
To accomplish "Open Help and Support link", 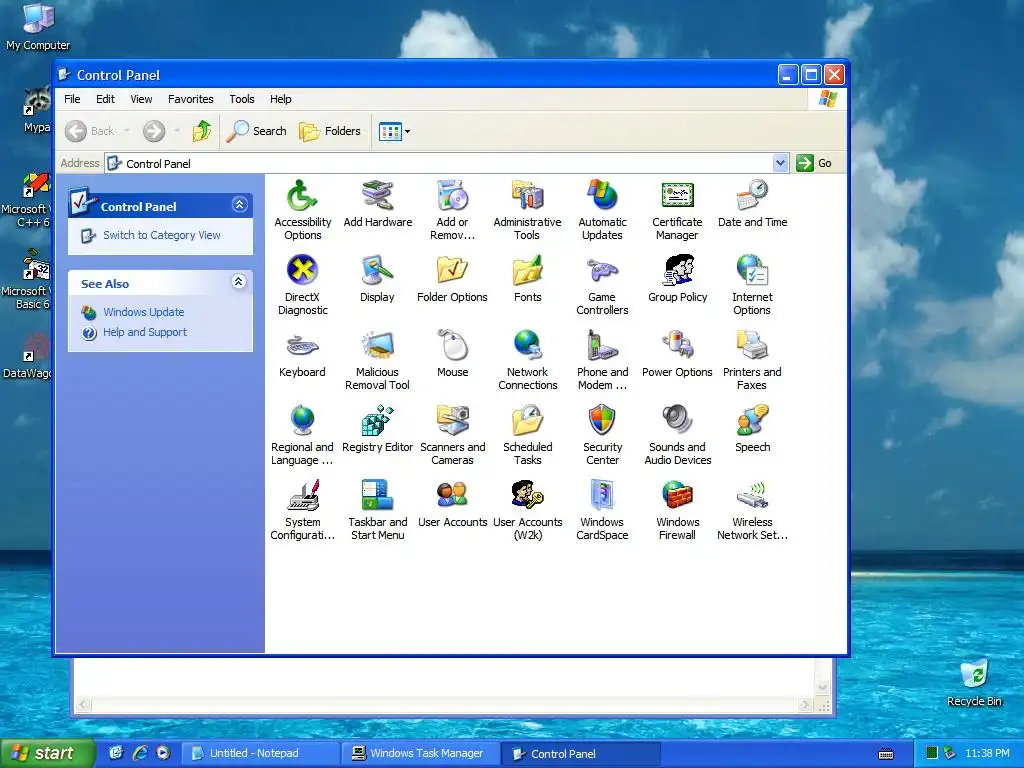I will click(145, 332).
